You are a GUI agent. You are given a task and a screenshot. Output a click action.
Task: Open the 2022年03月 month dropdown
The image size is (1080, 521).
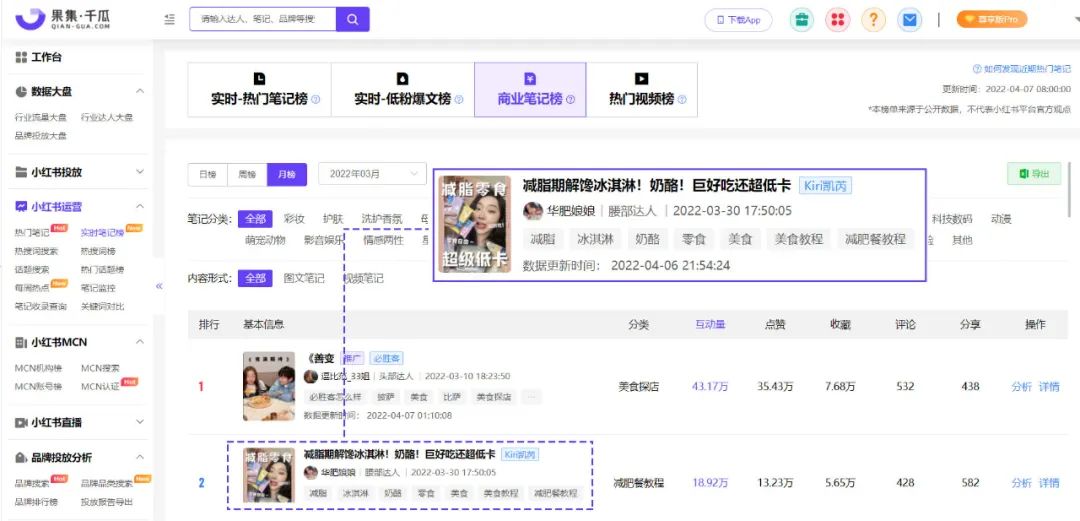click(x=373, y=174)
